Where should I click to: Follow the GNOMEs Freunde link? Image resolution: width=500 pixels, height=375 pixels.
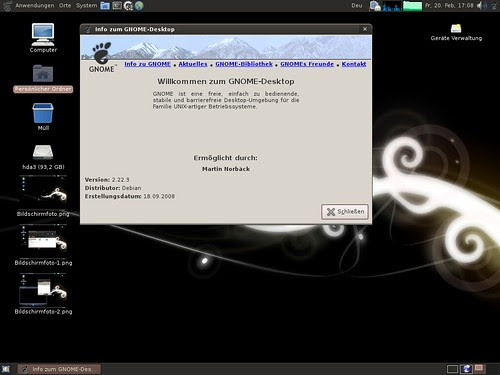pos(307,64)
